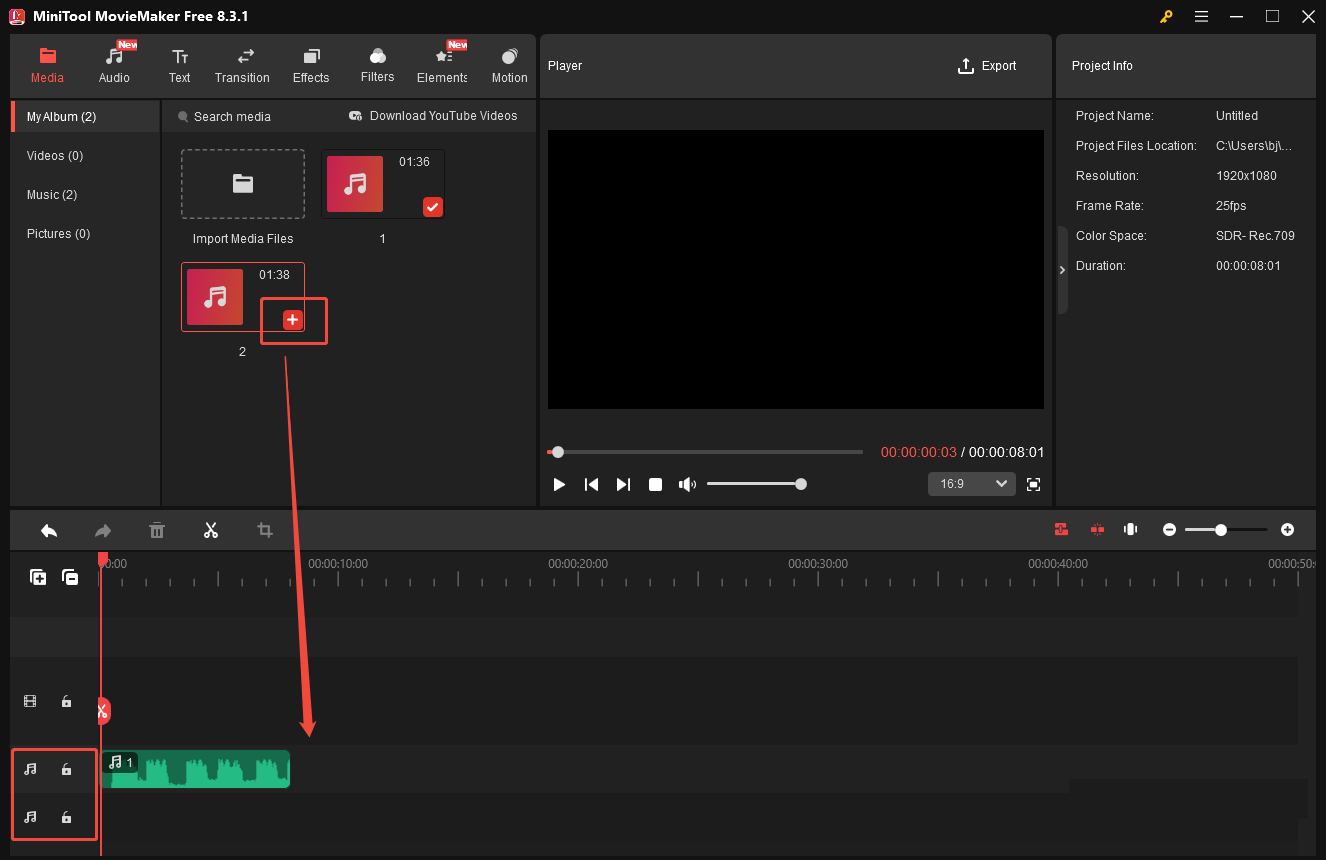
Task: Zoom in on the timeline
Action: coord(1287,529)
